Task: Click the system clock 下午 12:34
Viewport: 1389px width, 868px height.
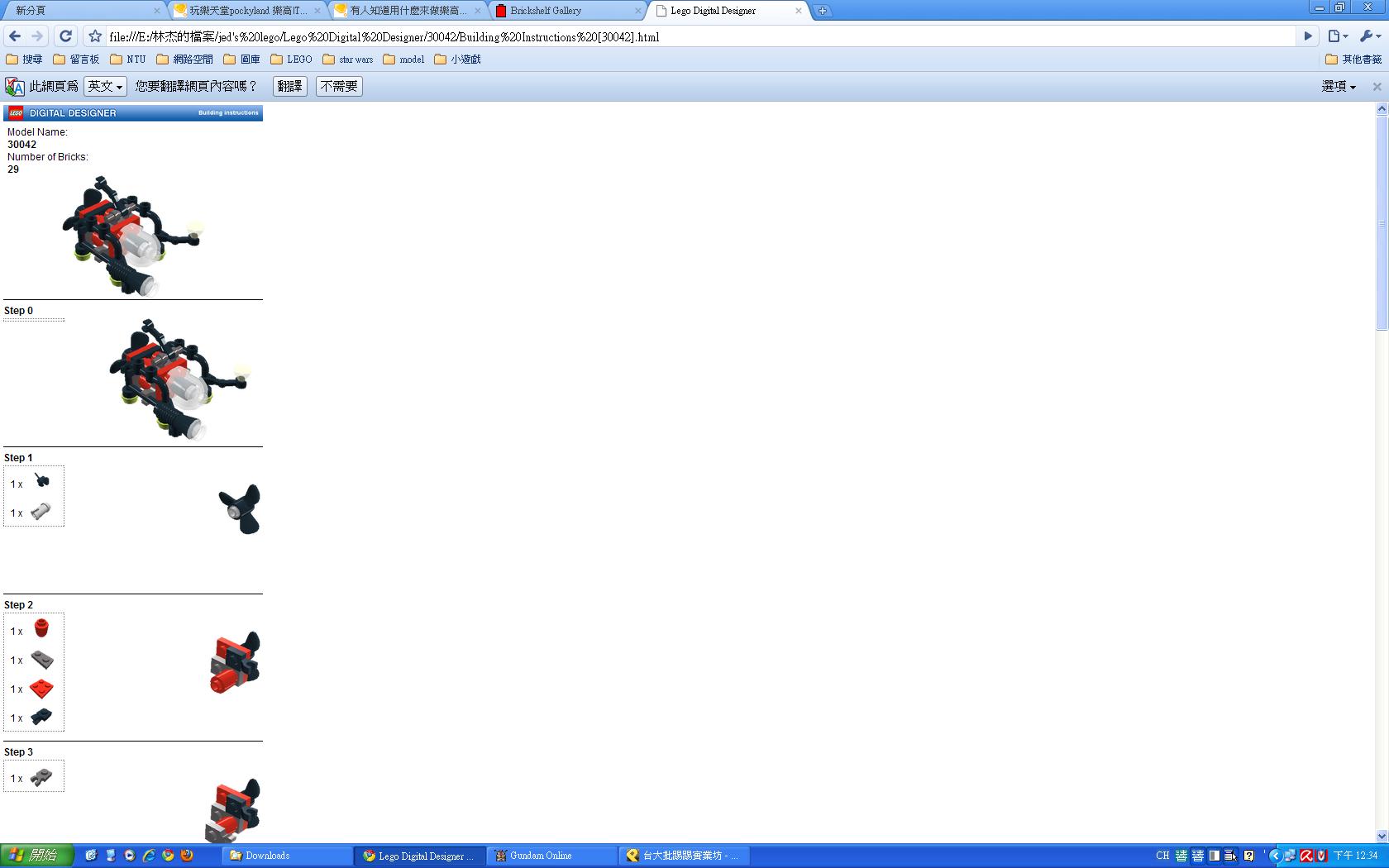Action: (1356, 856)
